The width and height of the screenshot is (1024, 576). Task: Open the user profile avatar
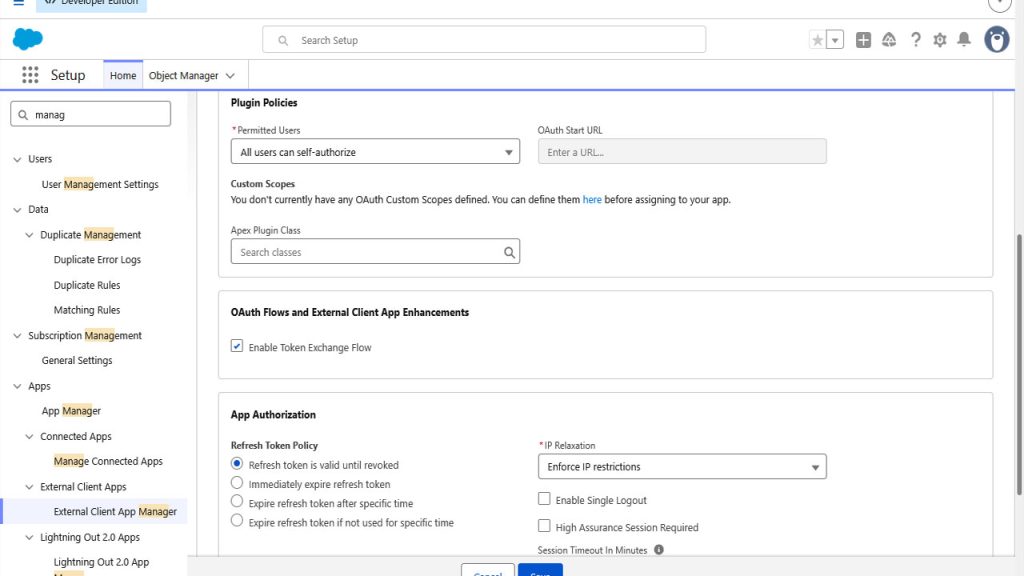click(x=997, y=40)
